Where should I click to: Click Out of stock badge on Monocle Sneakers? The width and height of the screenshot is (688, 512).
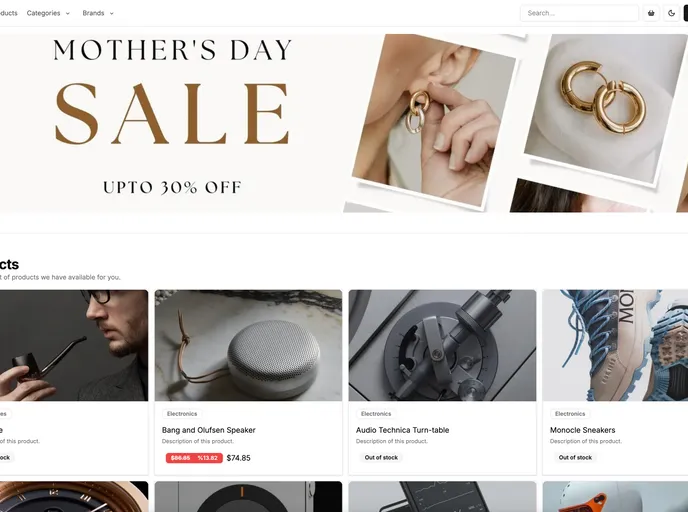pyautogui.click(x=575, y=457)
